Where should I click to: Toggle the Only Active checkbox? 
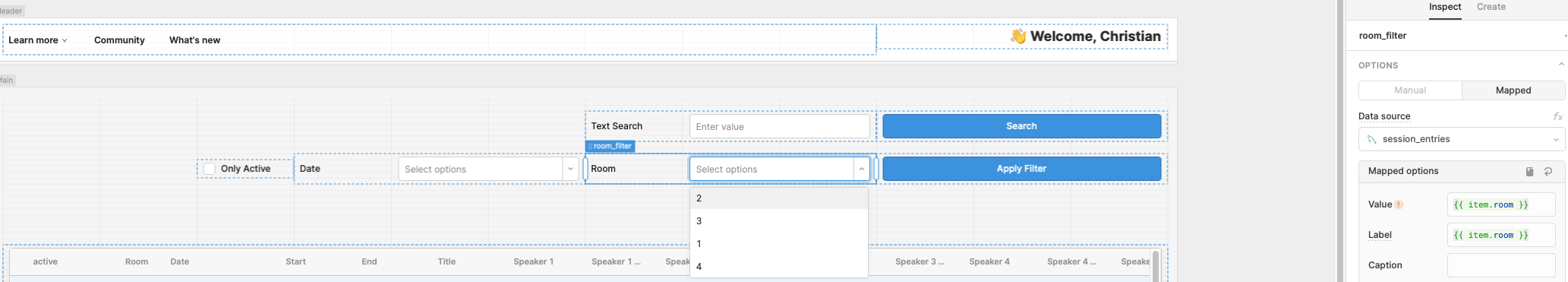coord(210,169)
